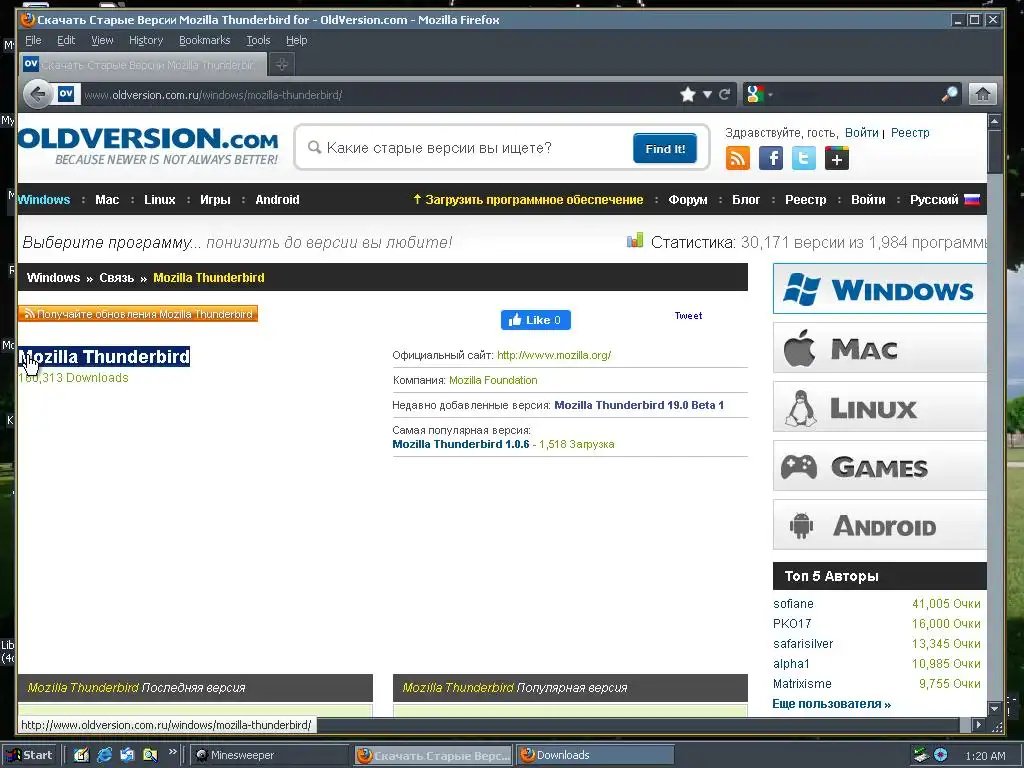Click the Связь breadcrumb link
The width and height of the screenshot is (1024, 768).
(x=116, y=278)
